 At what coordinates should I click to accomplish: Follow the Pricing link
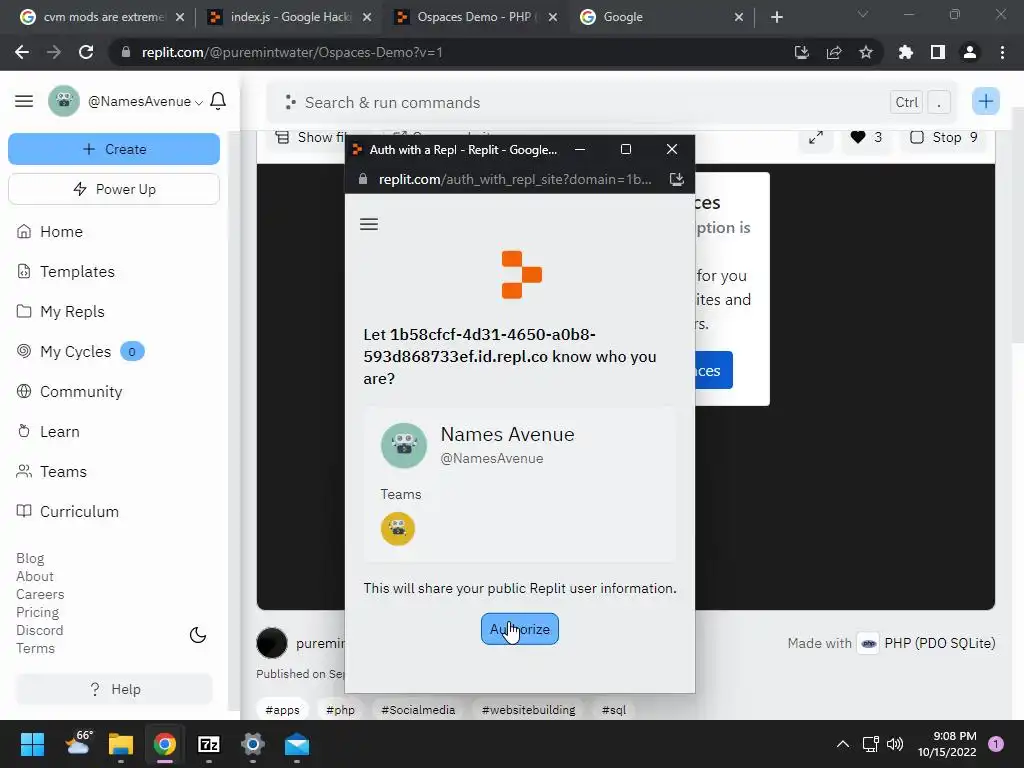[x=37, y=613]
